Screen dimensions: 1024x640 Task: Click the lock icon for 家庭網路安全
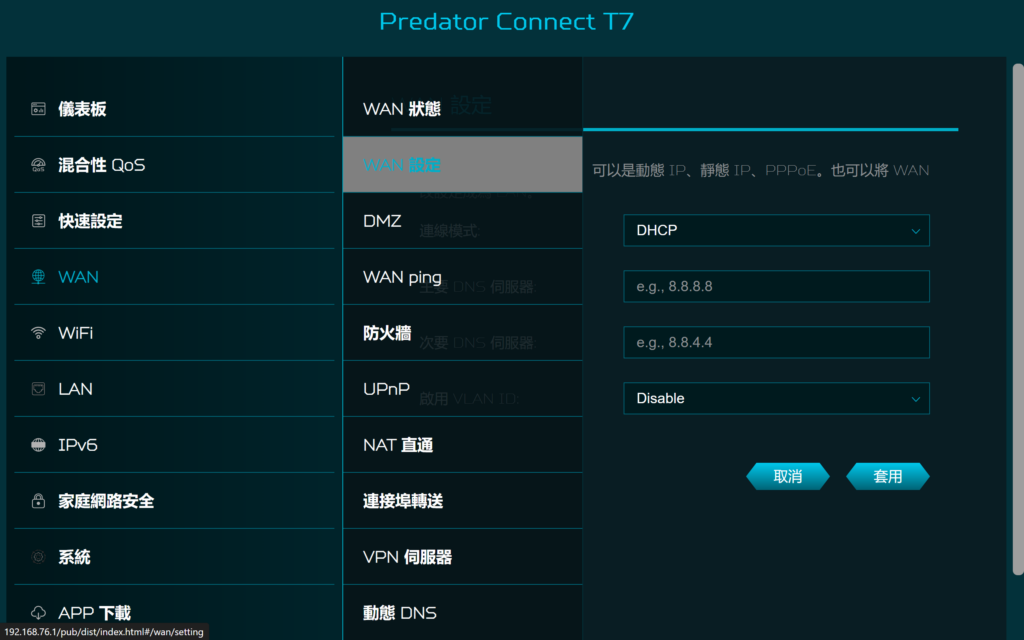[x=39, y=501]
